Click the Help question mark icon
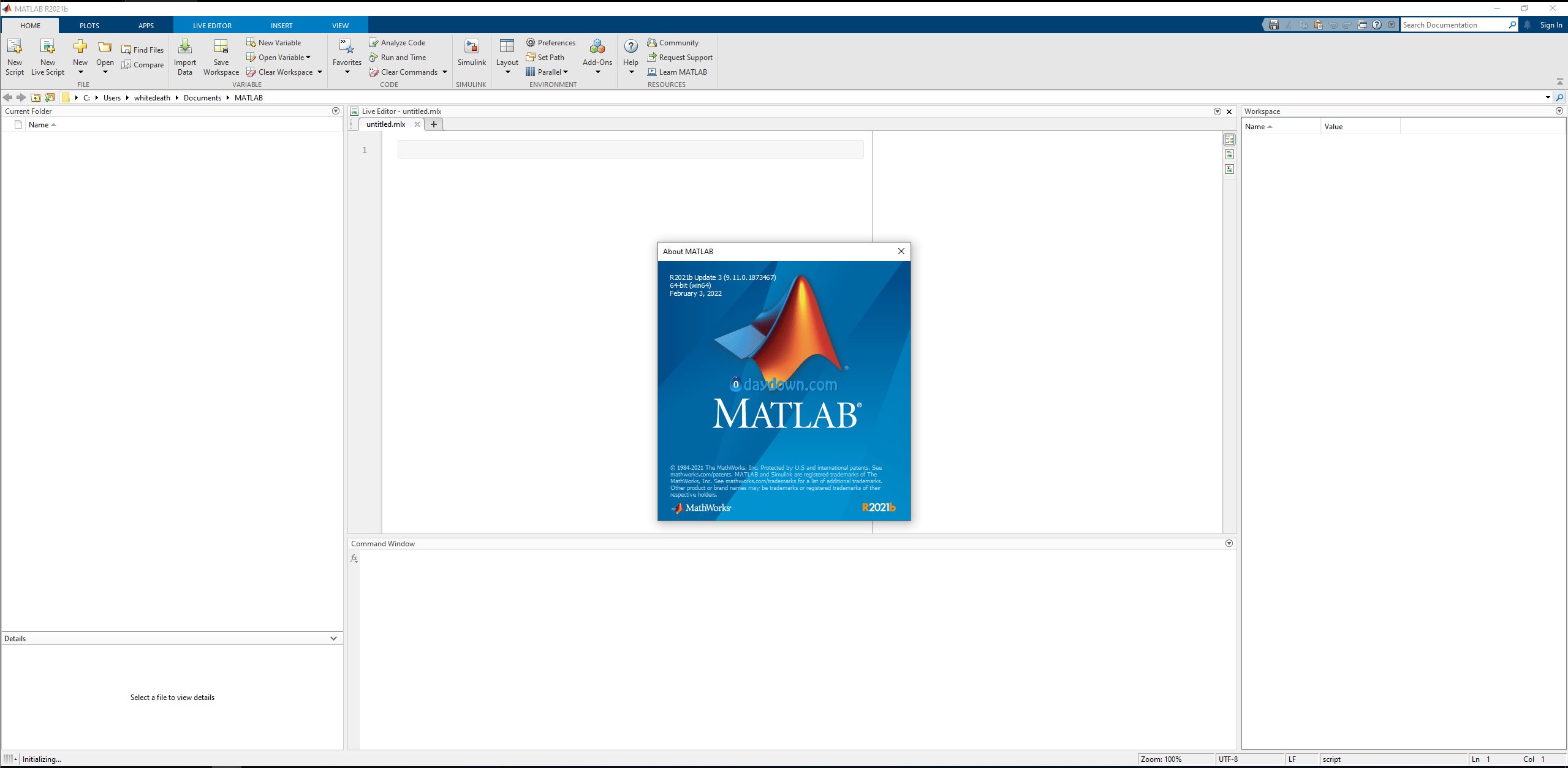This screenshot has height=768, width=1568. point(631,47)
